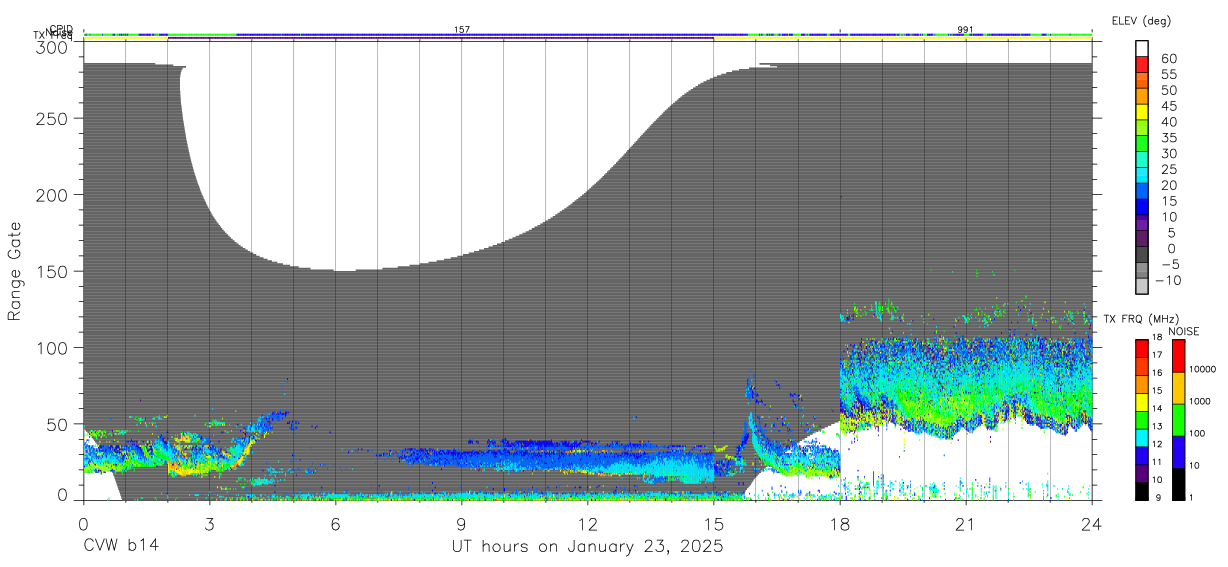
Task: Click the dark gray 0 to -5 ELEV segment
Action: click(1142, 254)
